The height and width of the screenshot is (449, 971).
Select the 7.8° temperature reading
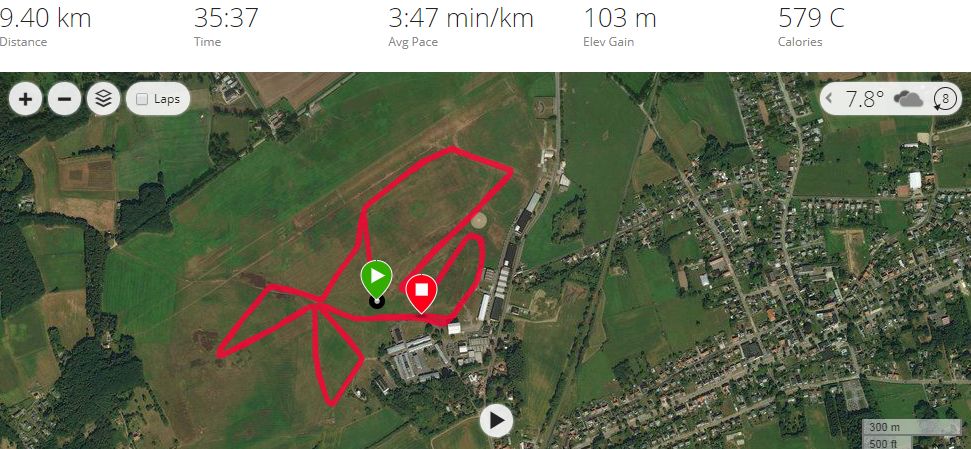pos(864,99)
